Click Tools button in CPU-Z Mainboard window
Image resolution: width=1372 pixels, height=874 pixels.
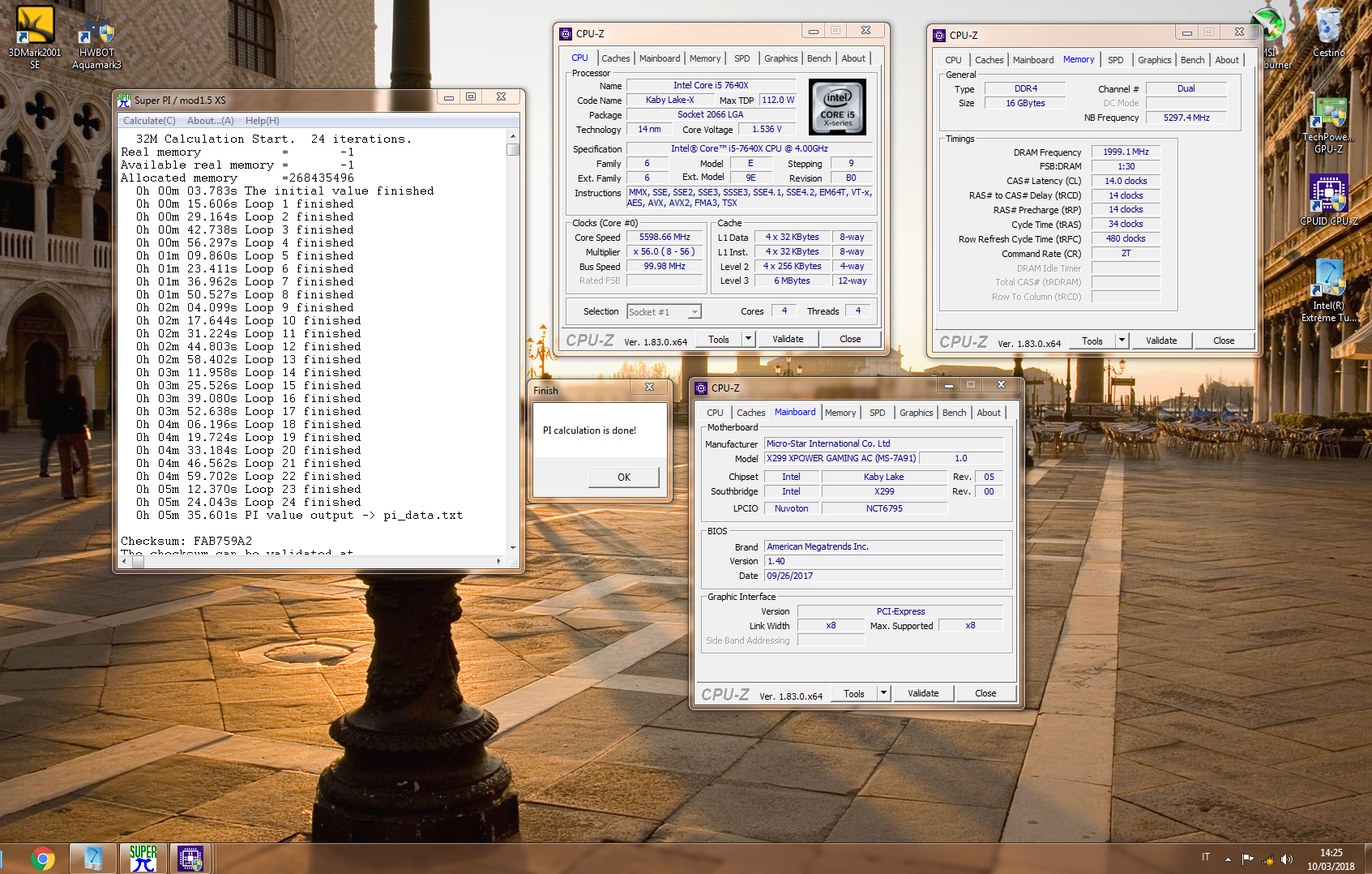point(854,693)
